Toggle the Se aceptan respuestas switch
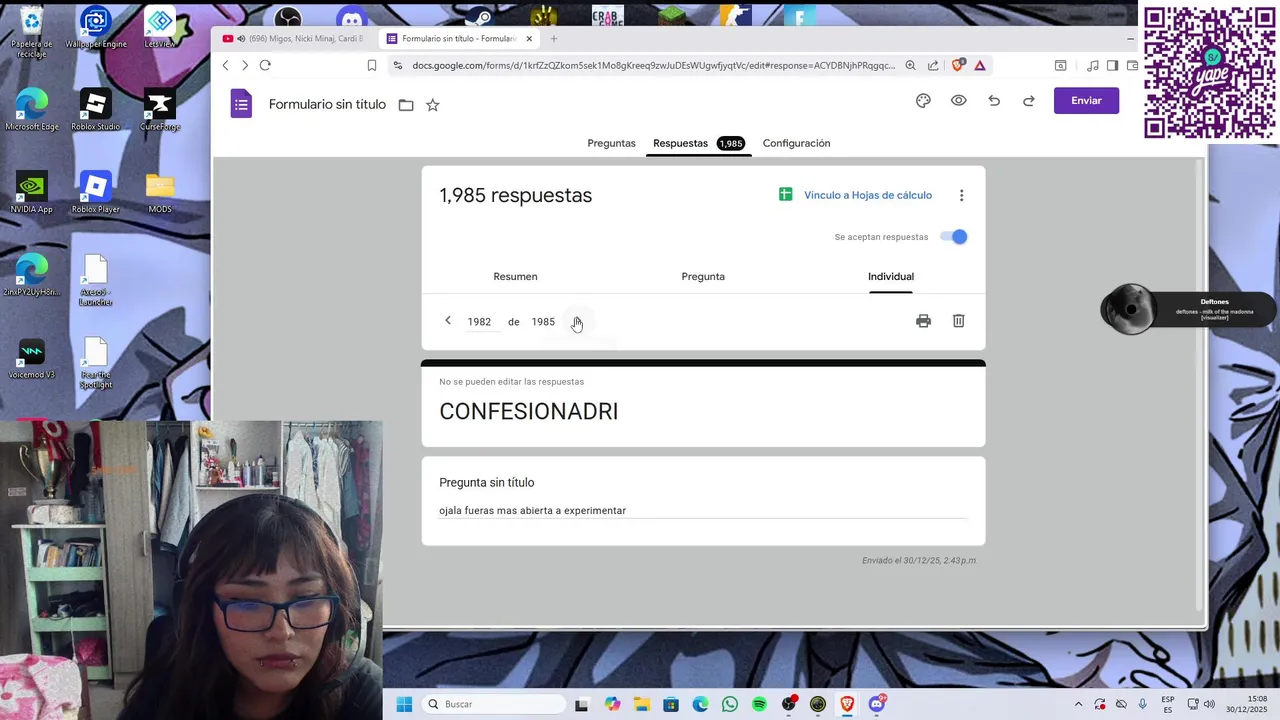Screen dimensions: 1280x720 [954, 237]
